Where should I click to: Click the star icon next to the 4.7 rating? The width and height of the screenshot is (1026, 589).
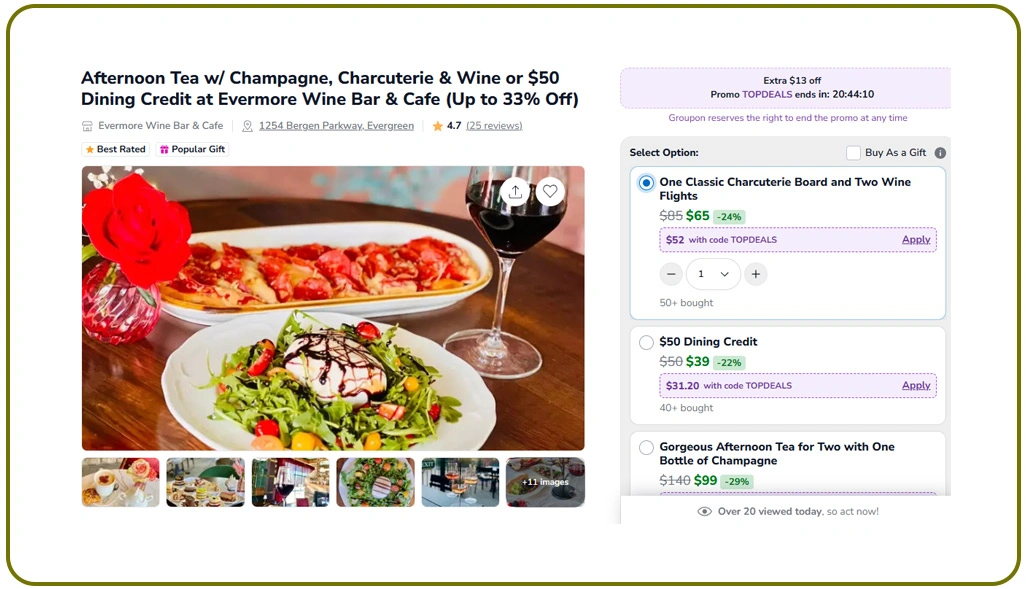[437, 125]
